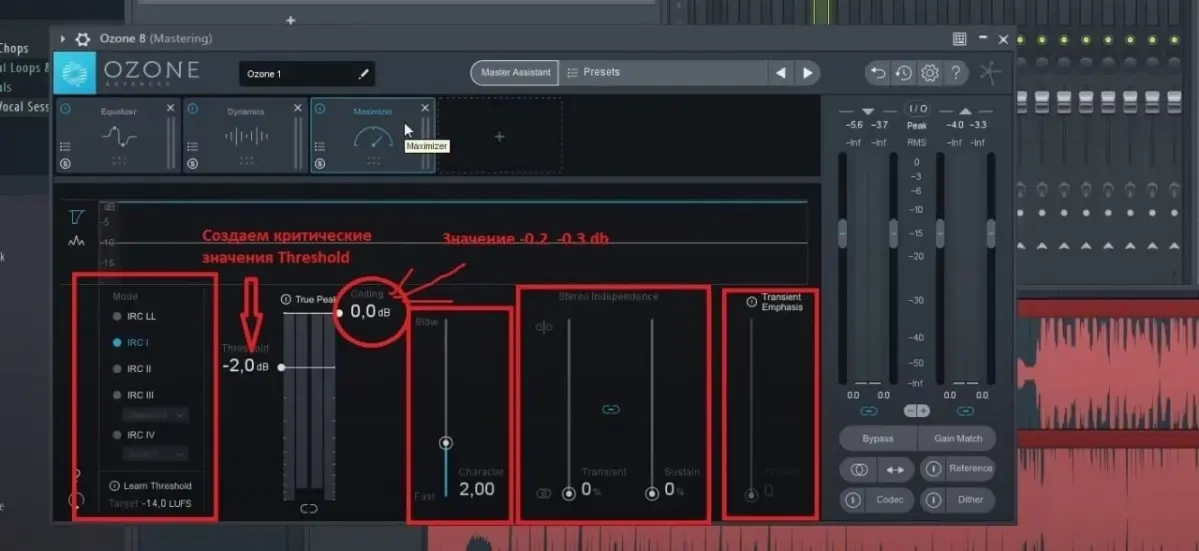
Task: Open the undo history clock icon
Action: [904, 73]
